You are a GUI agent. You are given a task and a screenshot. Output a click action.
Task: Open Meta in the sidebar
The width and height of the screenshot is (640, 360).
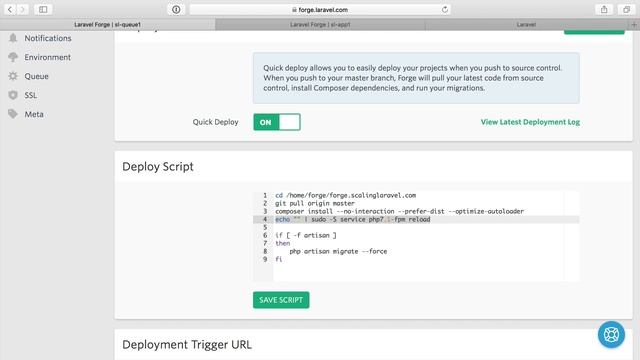pos(34,114)
